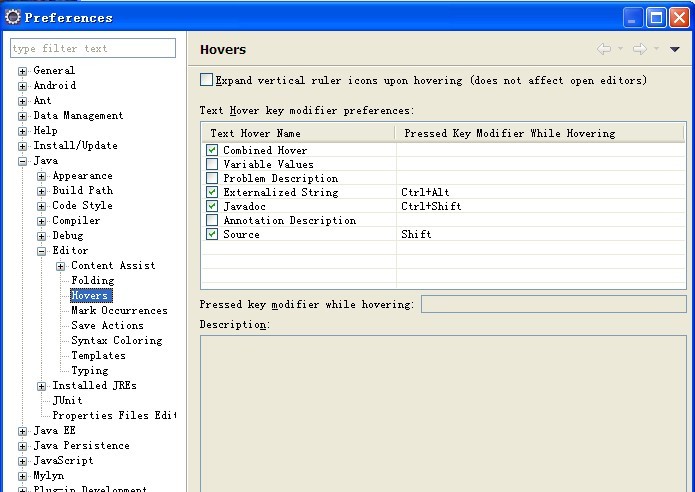This screenshot has height=492, width=695.
Task: Click the Preferences gear icon in title bar
Action: tap(13, 17)
